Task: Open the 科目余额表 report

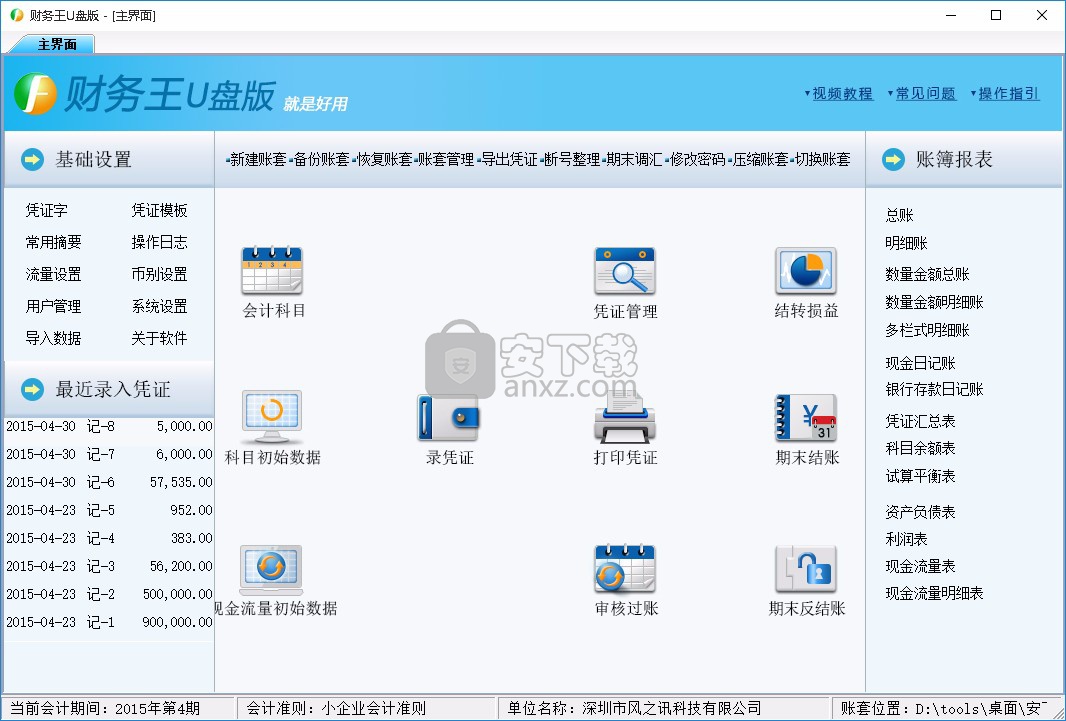Action: tap(921, 448)
